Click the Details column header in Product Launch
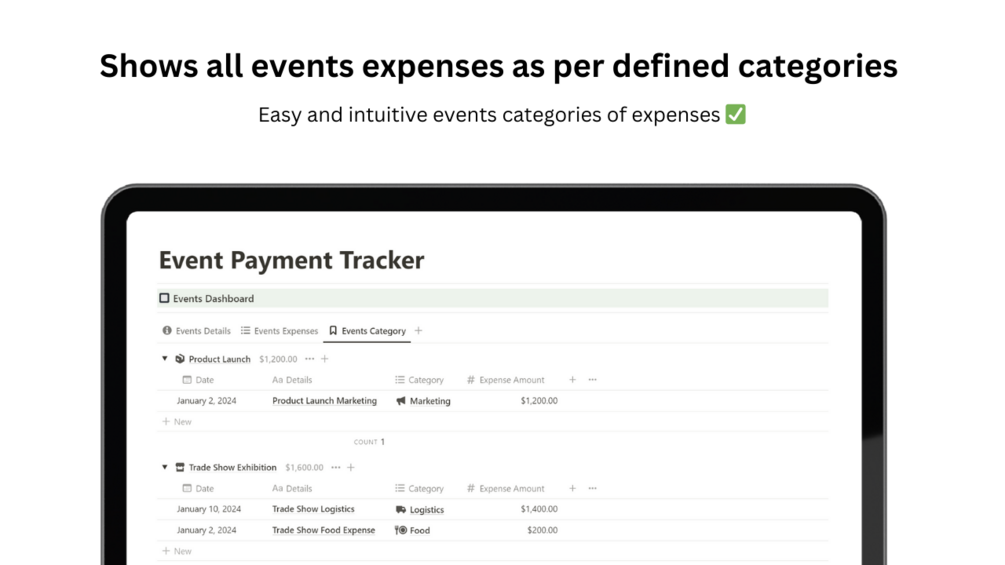The height and width of the screenshot is (565, 1005). tap(292, 380)
